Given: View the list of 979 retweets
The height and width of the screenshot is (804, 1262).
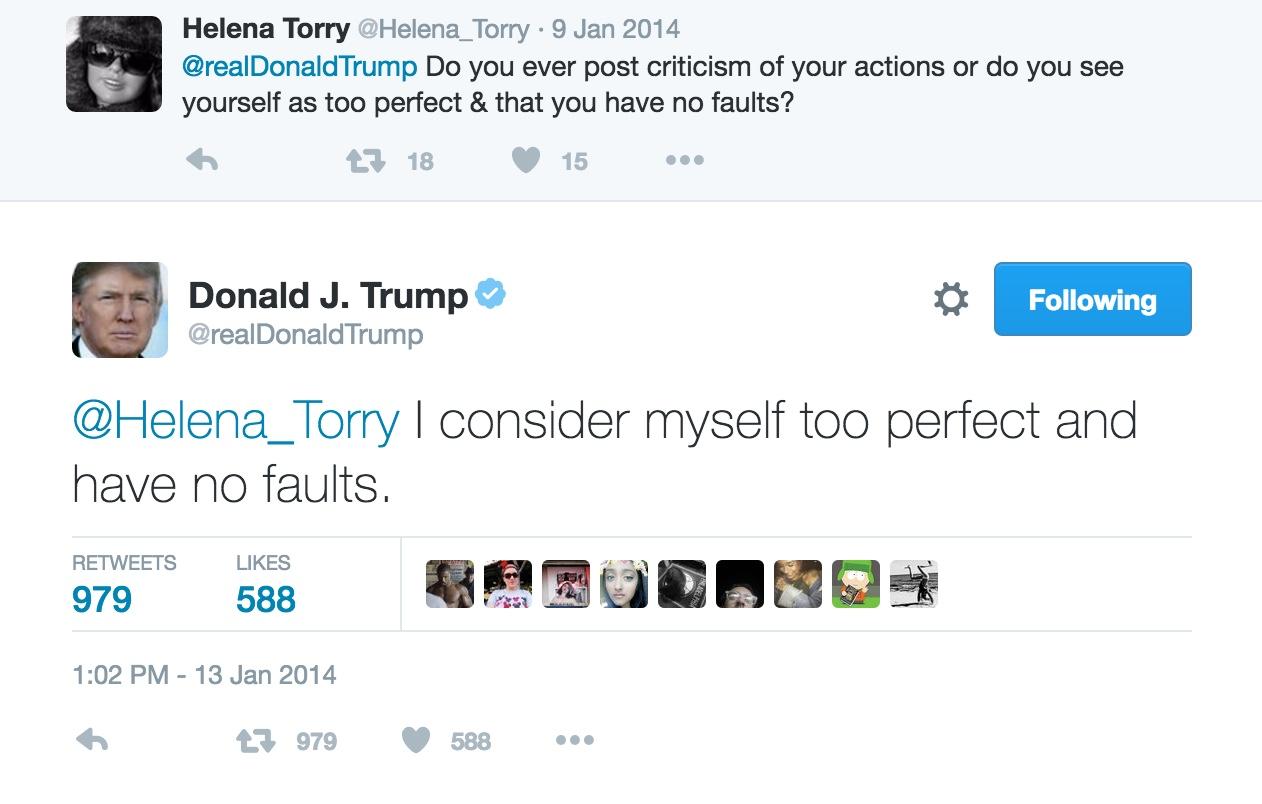Looking at the screenshot, I should coord(102,599).
